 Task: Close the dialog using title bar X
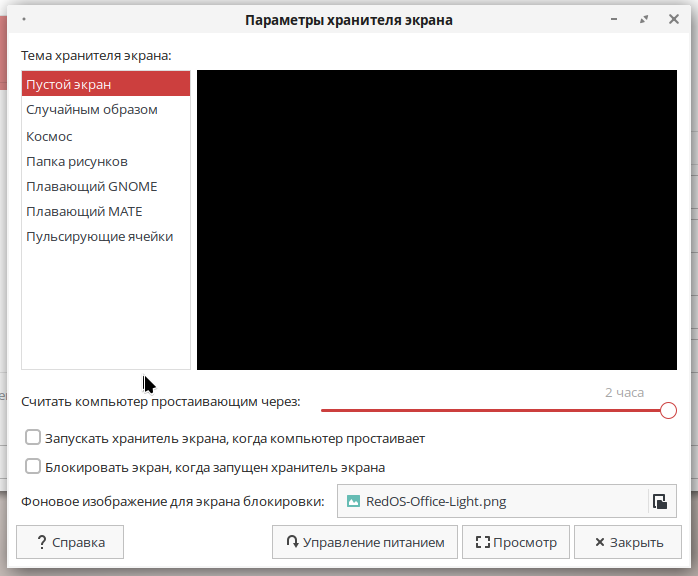click(672, 19)
